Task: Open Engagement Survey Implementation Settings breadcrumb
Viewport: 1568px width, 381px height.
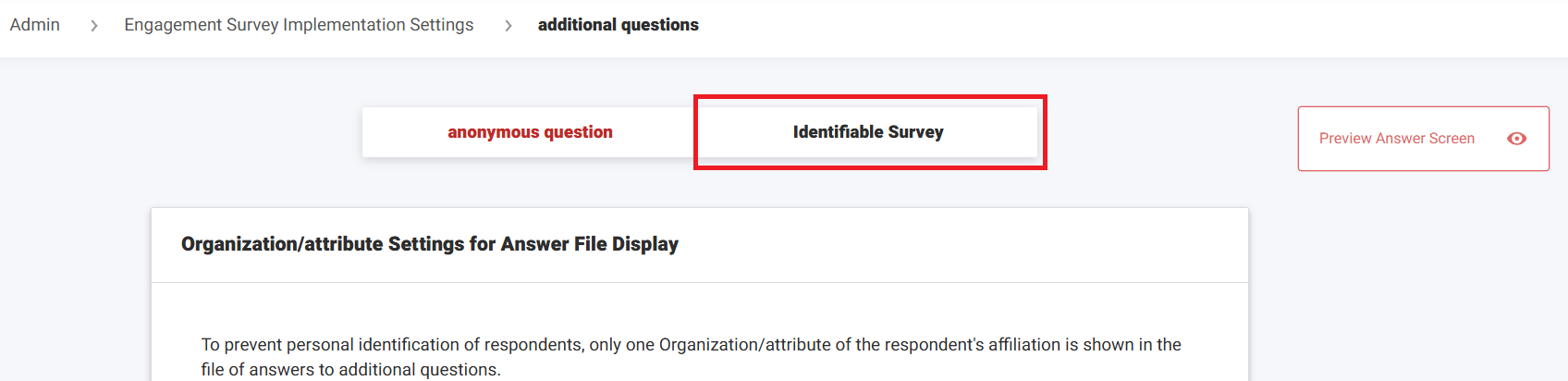Action: 299,25
